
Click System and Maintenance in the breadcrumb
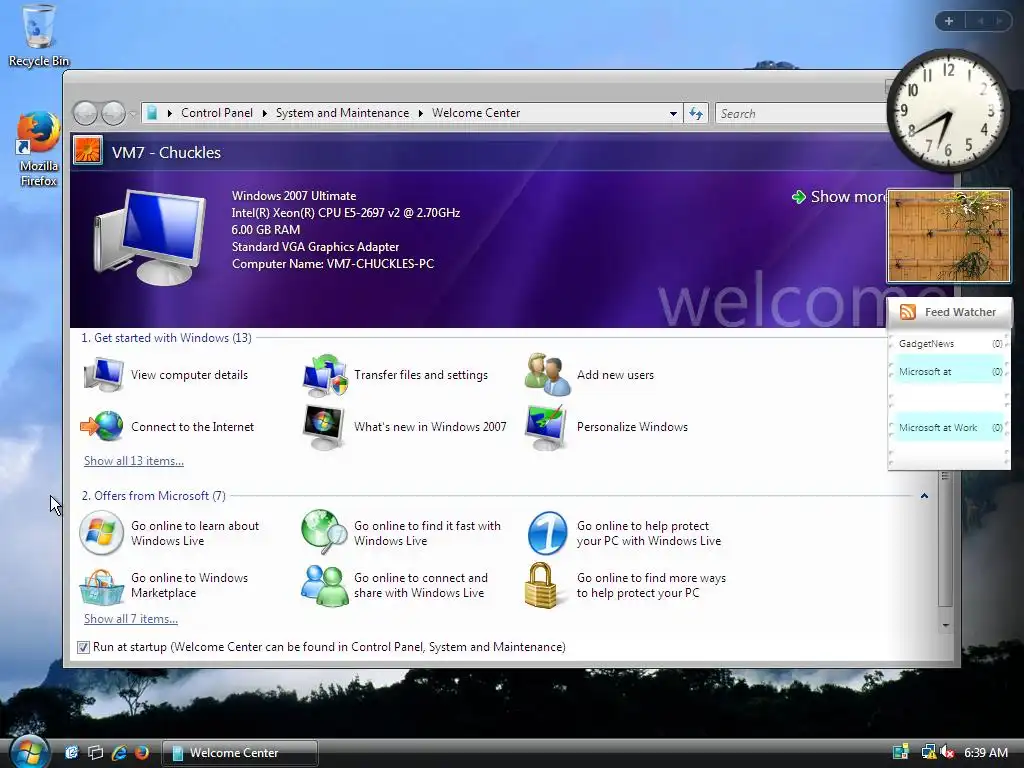342,113
